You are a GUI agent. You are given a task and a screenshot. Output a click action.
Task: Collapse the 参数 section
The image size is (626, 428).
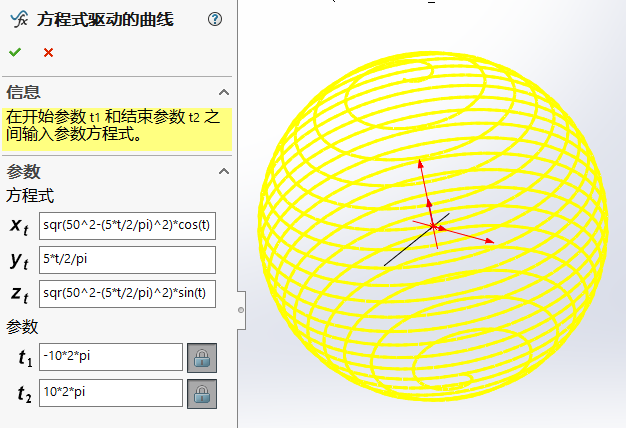click(x=224, y=171)
